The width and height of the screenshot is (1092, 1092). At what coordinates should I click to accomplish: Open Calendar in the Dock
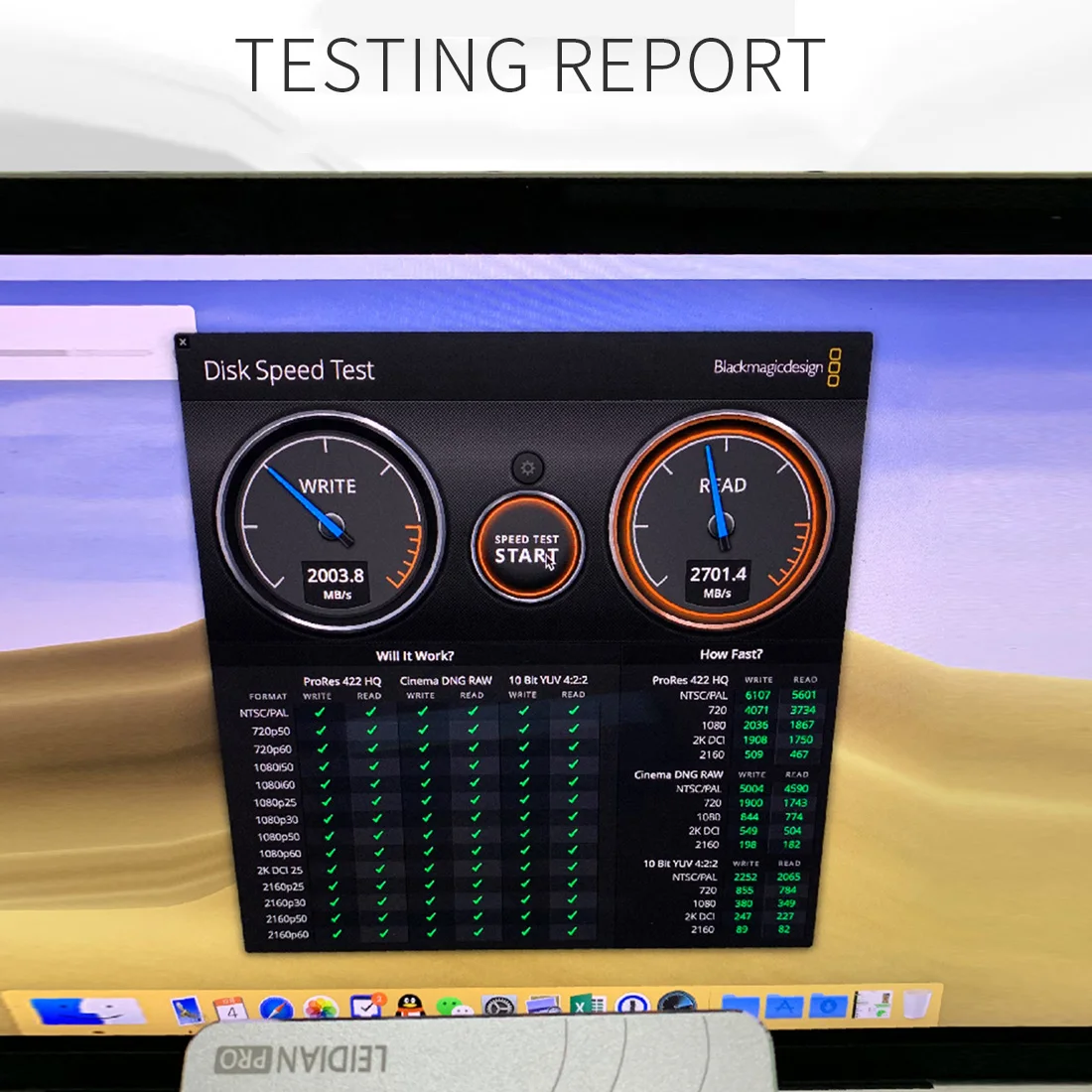230,1010
